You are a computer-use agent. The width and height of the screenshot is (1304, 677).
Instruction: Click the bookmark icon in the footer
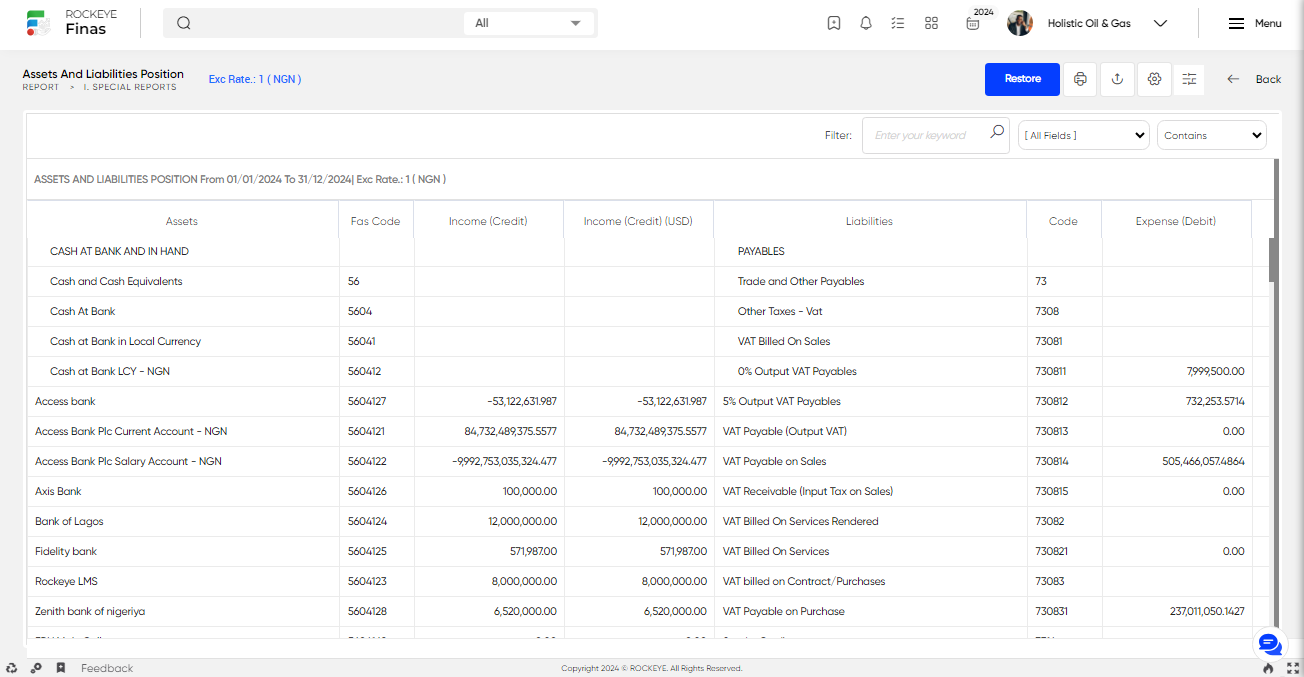click(61, 668)
